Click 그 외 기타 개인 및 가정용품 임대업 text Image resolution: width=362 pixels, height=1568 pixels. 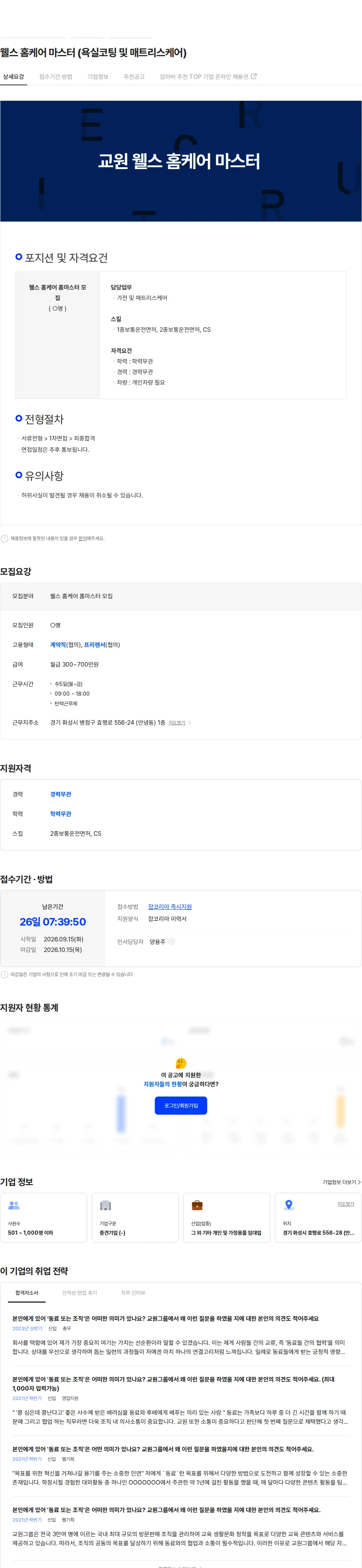pos(226,1232)
